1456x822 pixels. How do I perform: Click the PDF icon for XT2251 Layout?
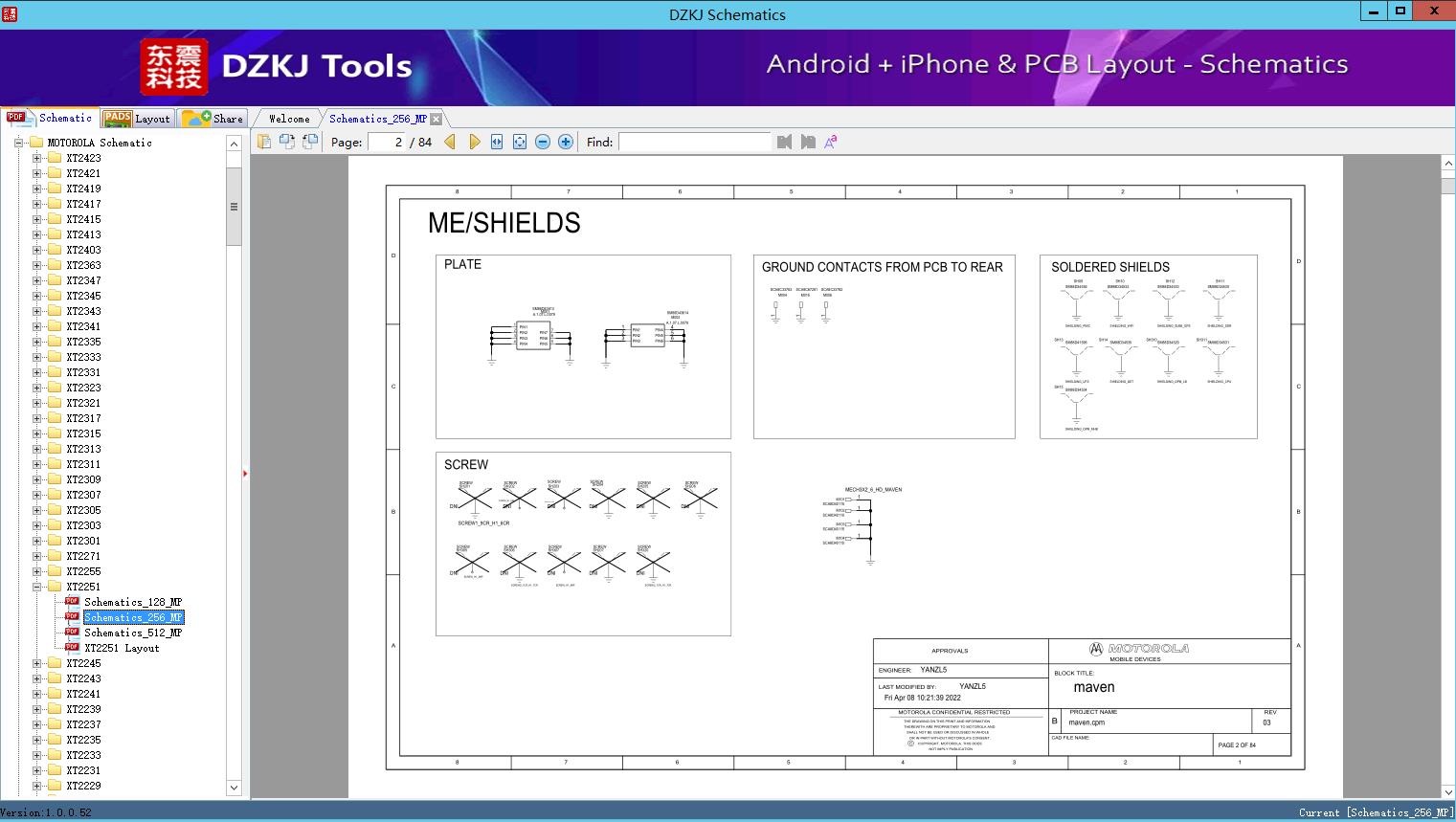click(72, 648)
